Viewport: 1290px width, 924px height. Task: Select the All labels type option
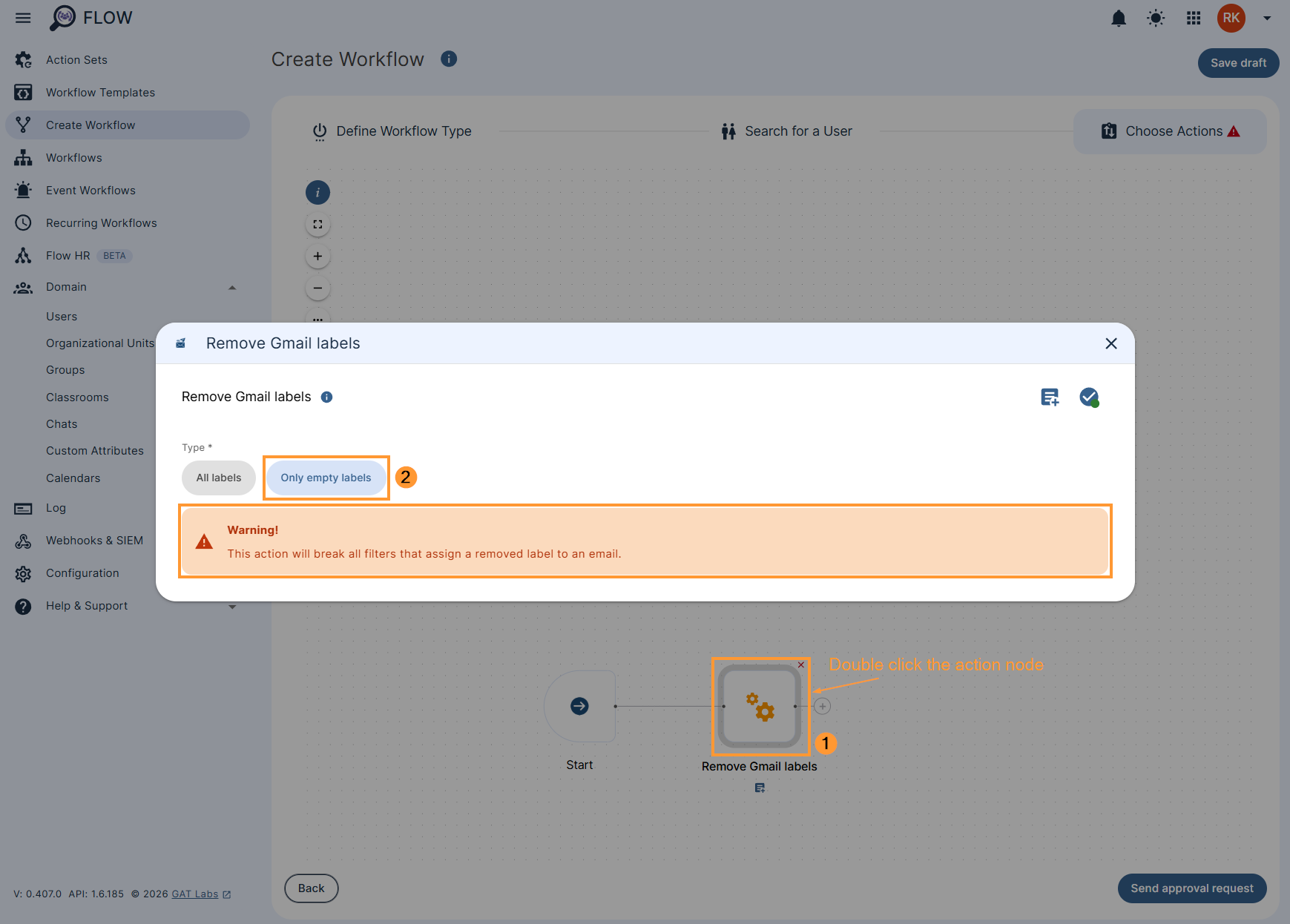point(218,478)
